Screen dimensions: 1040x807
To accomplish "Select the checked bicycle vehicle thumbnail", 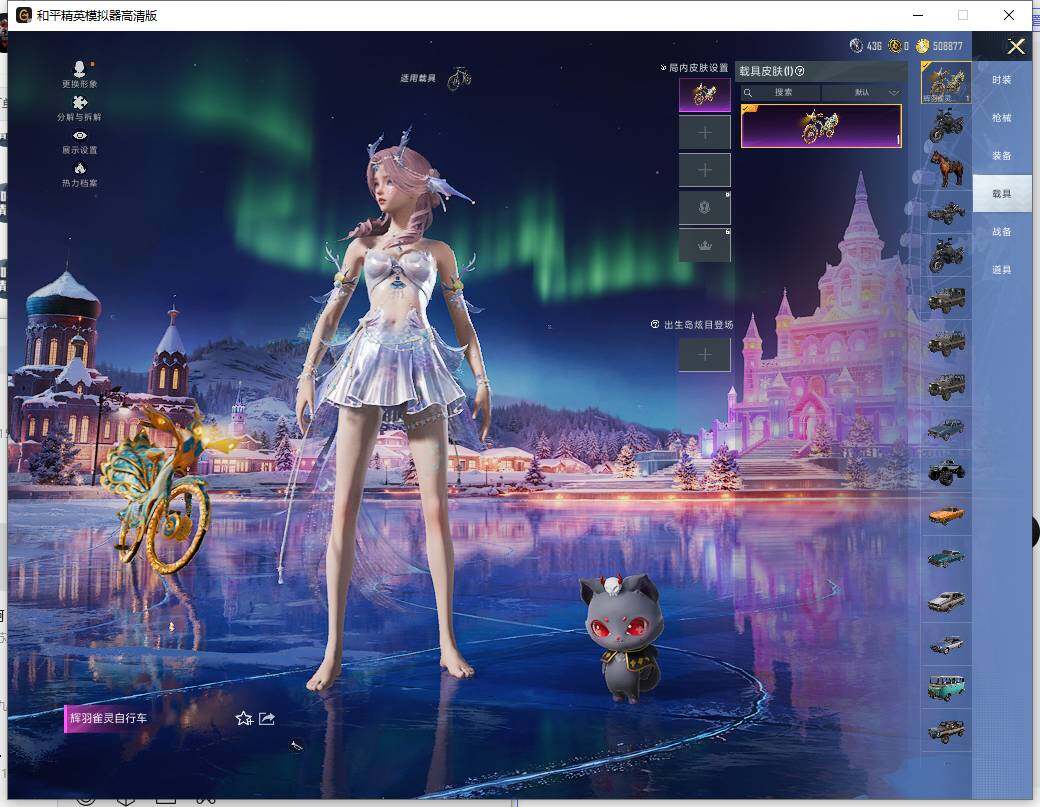I will pyautogui.click(x=946, y=82).
